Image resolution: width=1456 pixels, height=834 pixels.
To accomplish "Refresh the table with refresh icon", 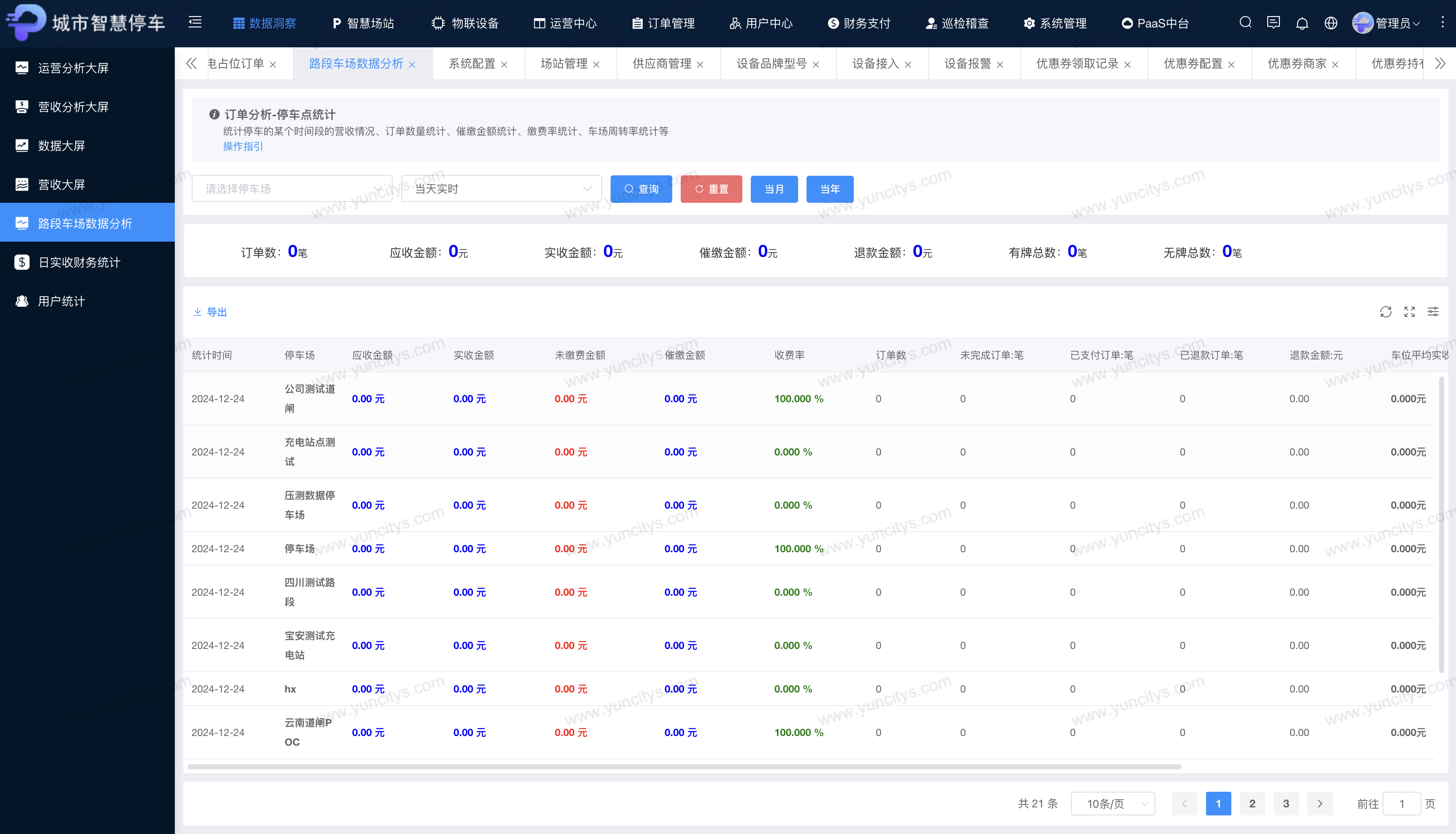I will click(x=1385, y=312).
